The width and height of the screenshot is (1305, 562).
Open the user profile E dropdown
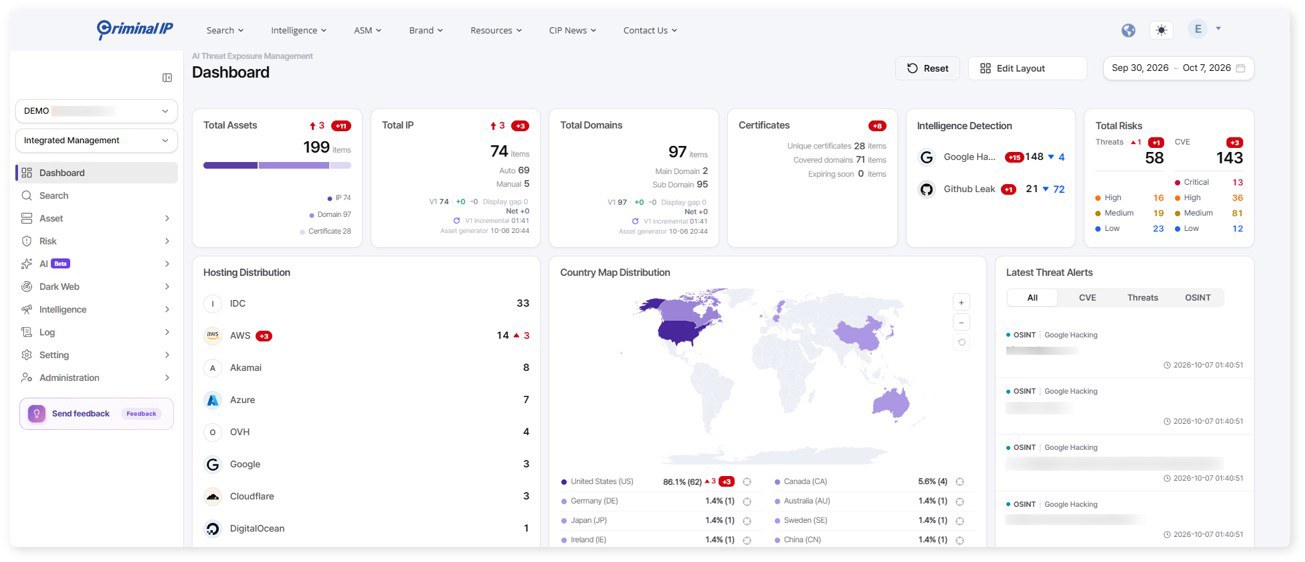click(x=1205, y=29)
